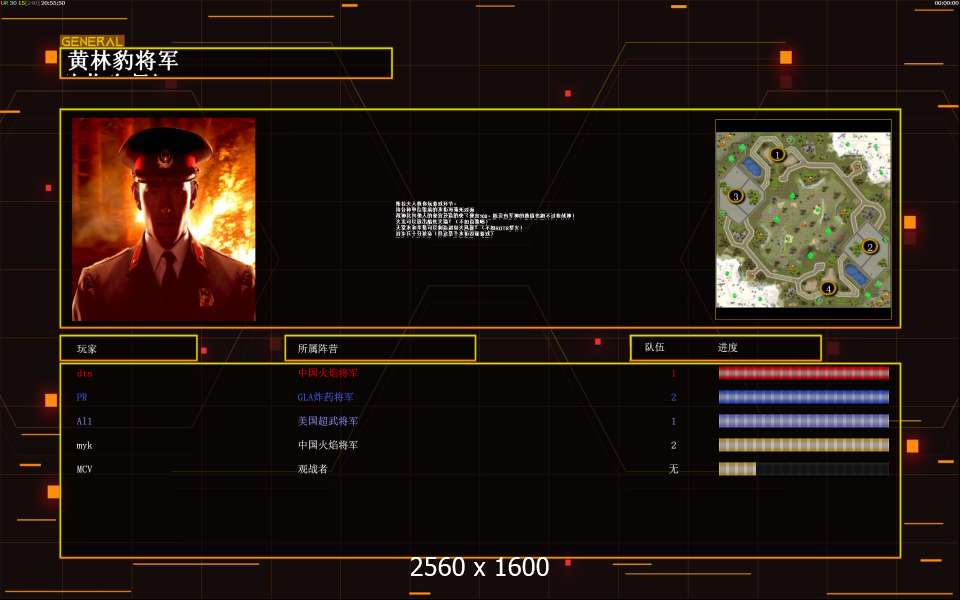
Task: Click the 黄林豹将军 title banner
Action: [x=226, y=62]
